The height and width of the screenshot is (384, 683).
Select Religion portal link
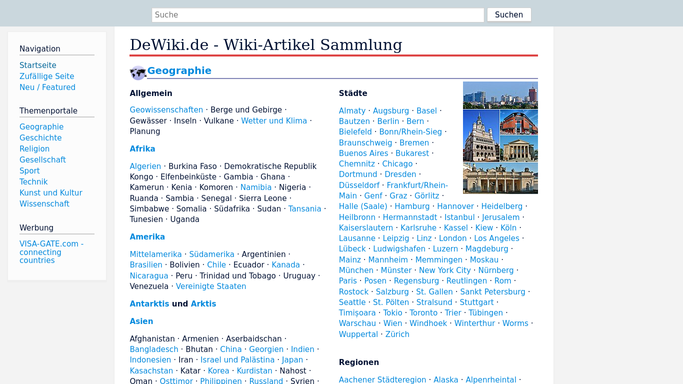pos(34,149)
